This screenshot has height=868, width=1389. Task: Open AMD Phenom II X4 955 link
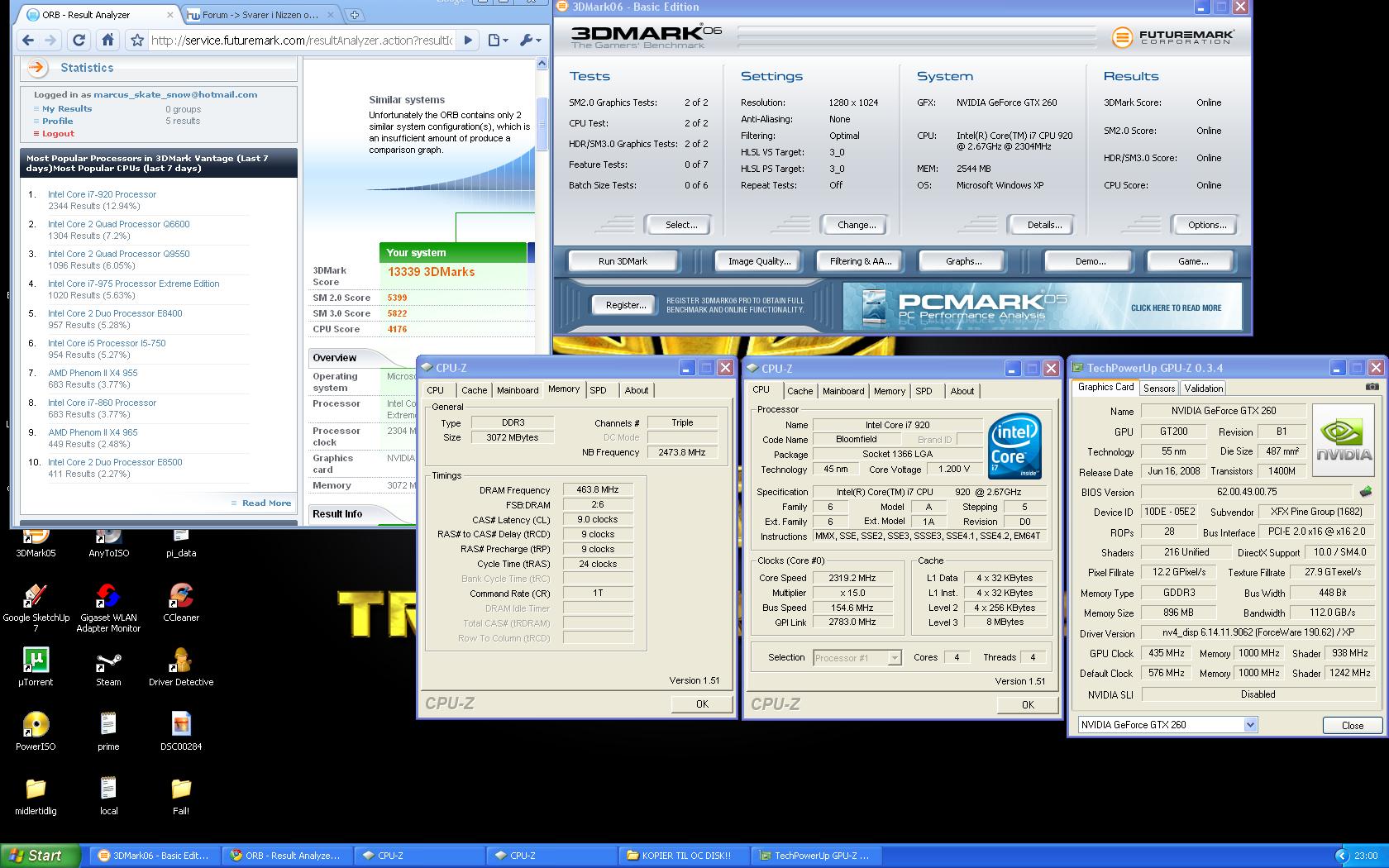click(x=93, y=373)
